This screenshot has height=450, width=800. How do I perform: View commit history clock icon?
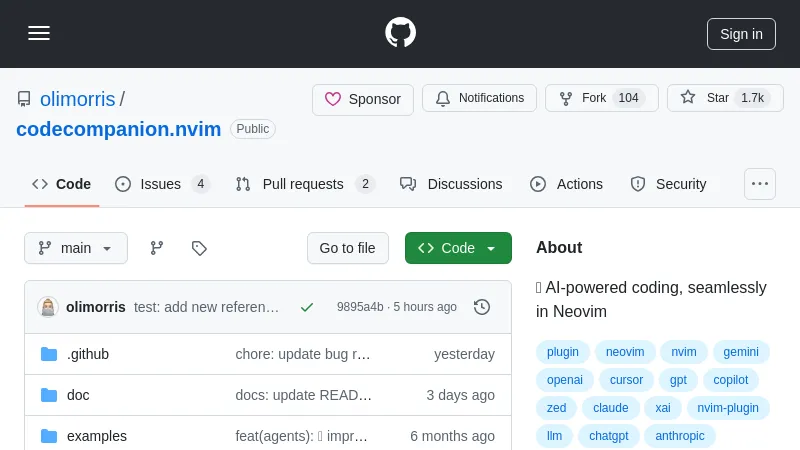pyautogui.click(x=482, y=307)
